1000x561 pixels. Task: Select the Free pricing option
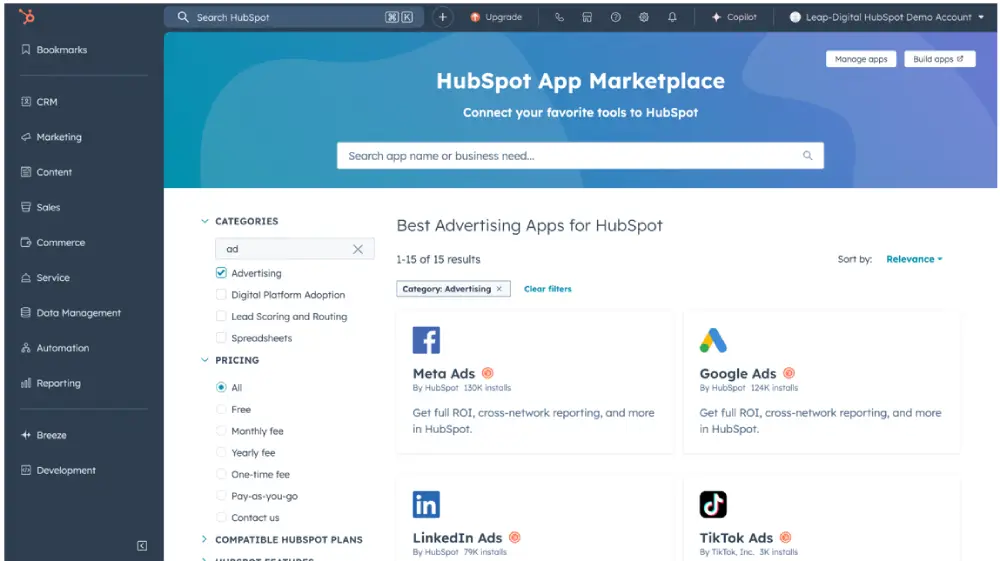click(x=221, y=409)
